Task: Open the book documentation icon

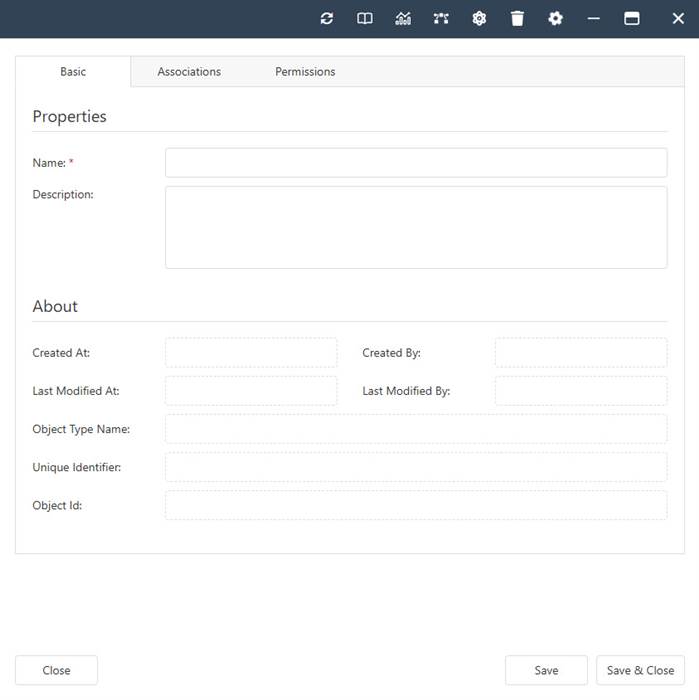Action: pos(365,18)
